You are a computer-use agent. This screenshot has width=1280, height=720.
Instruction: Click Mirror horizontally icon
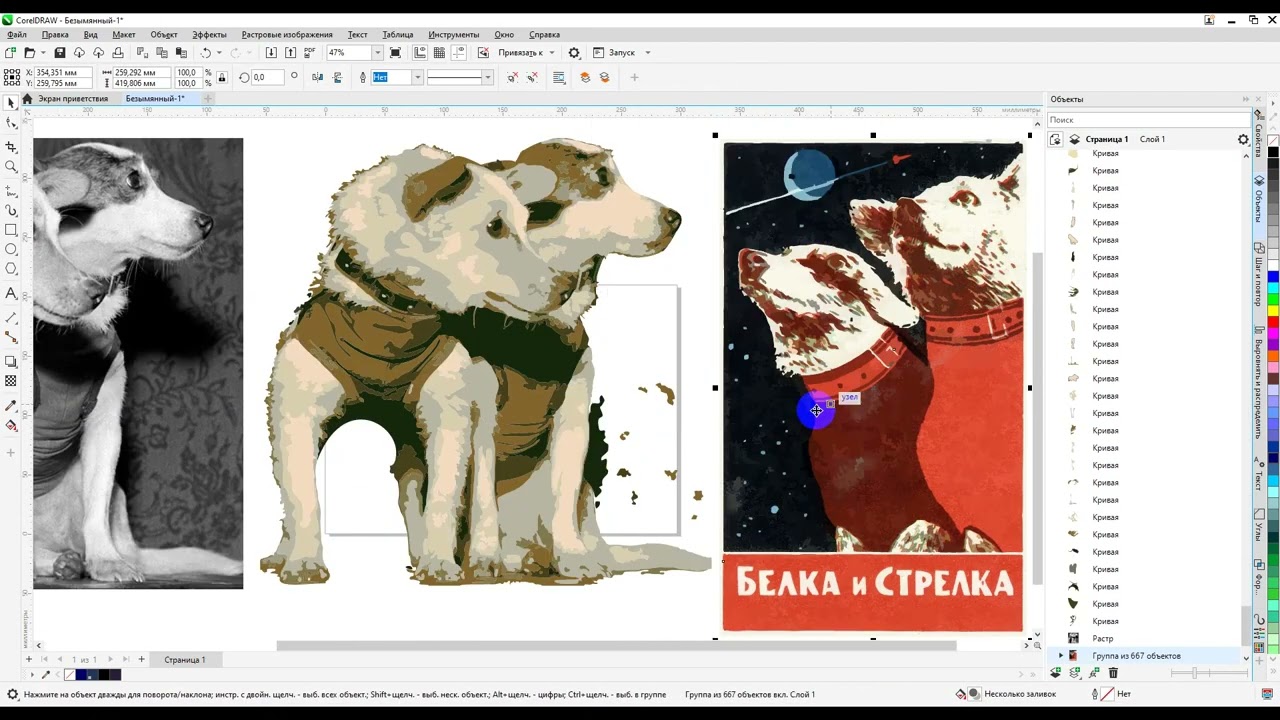(x=318, y=77)
